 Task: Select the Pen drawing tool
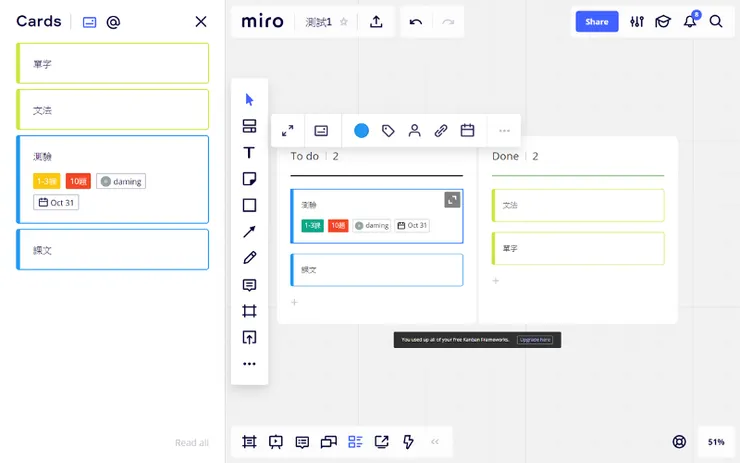pos(249,258)
